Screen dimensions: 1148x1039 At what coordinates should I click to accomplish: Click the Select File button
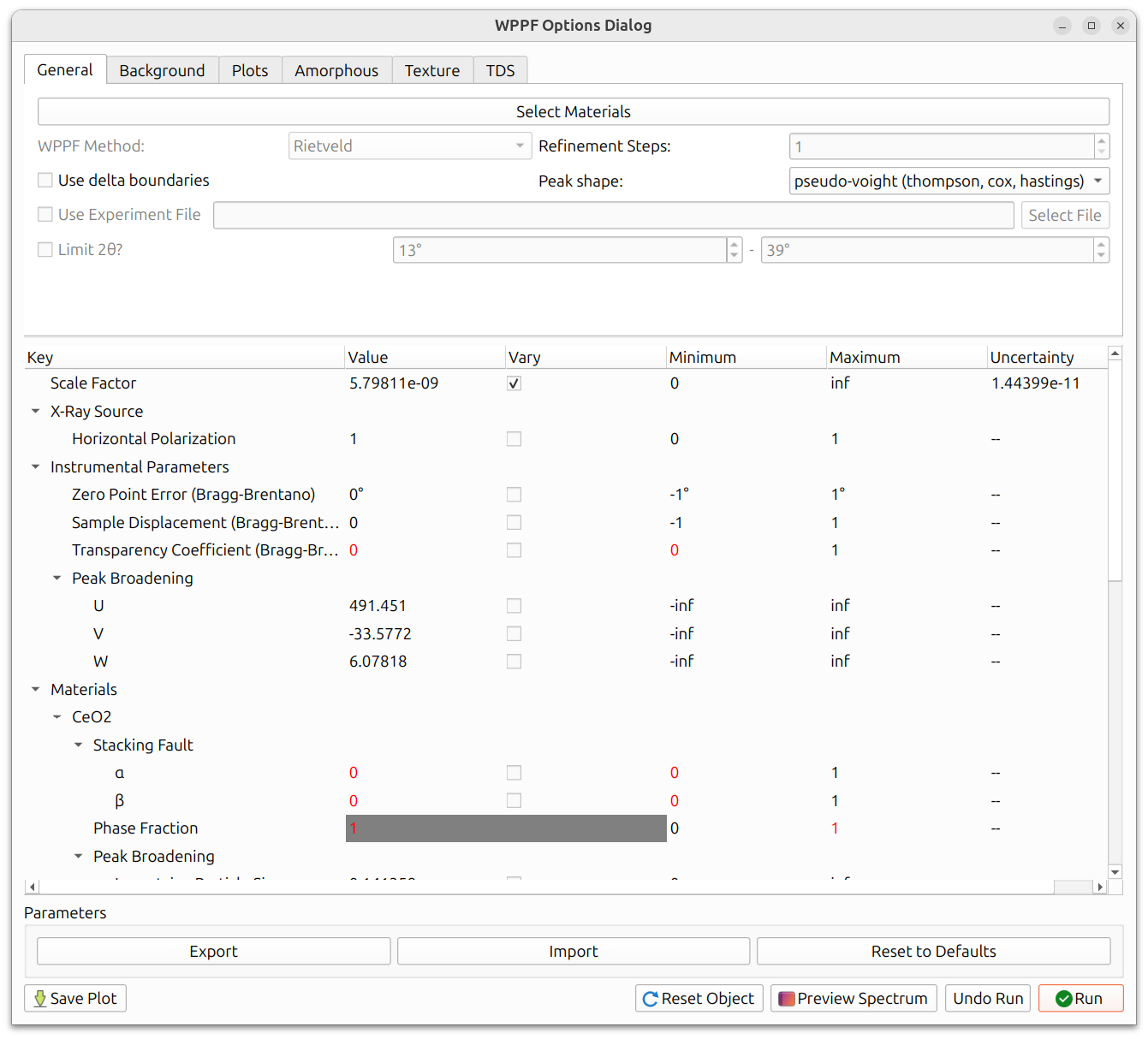[x=1065, y=216]
